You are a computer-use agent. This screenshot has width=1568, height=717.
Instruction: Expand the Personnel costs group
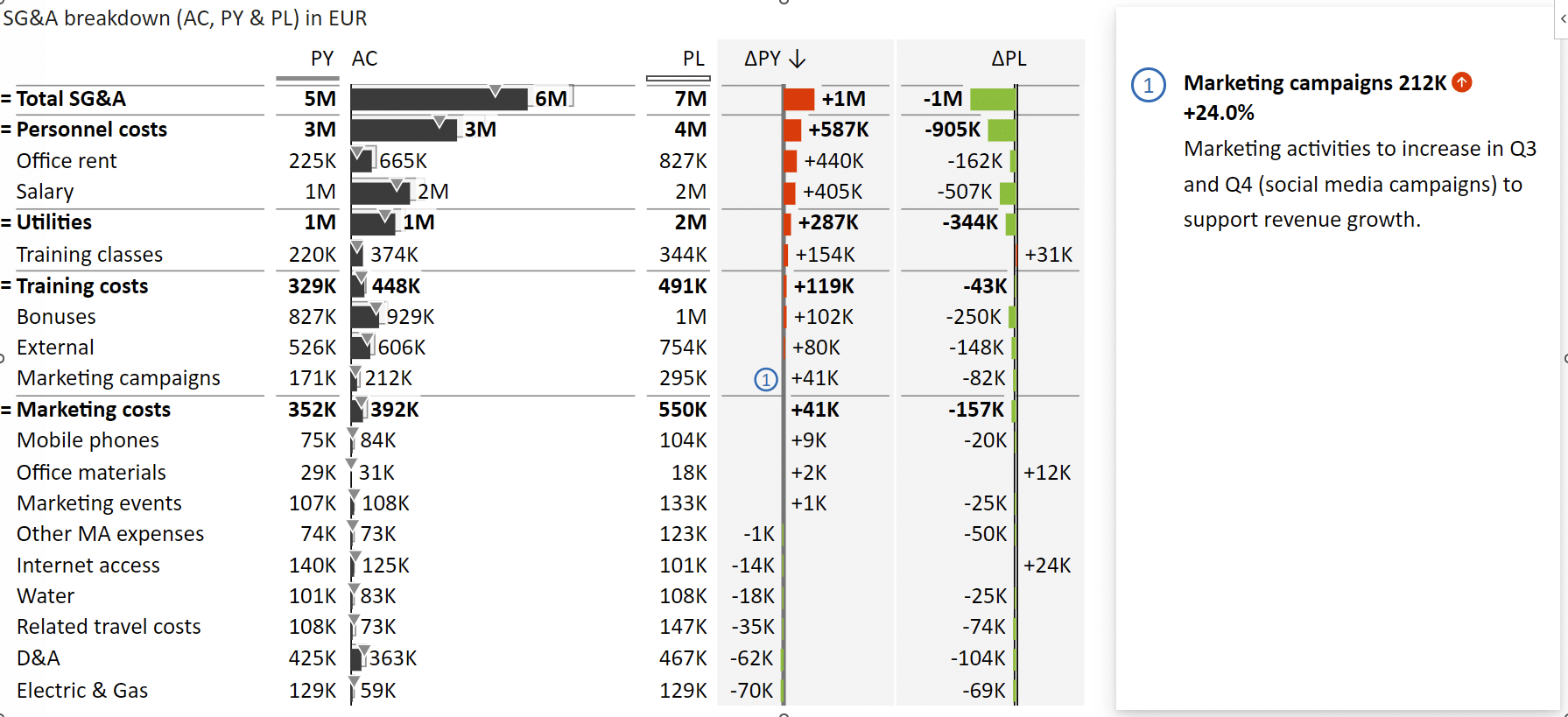[7, 130]
